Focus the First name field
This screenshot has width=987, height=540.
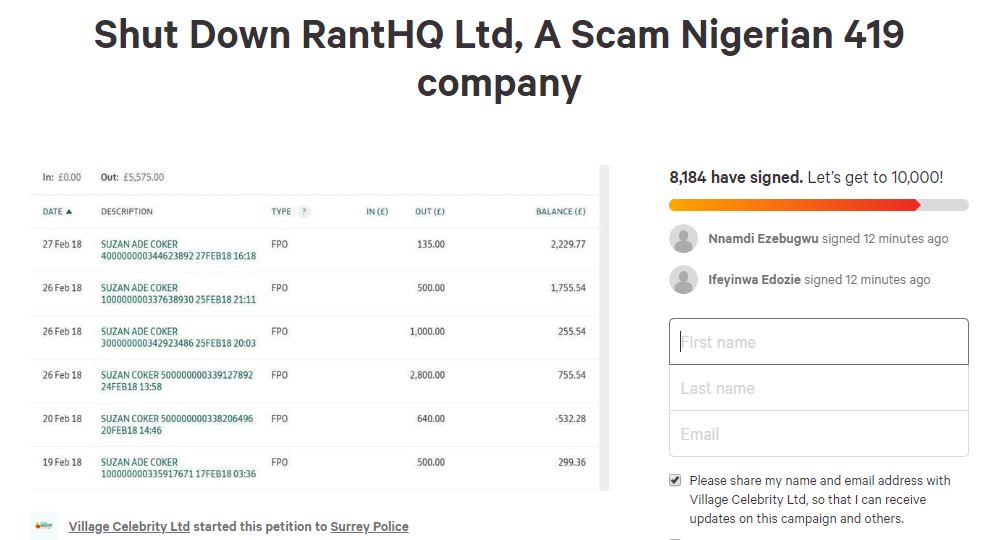point(818,342)
